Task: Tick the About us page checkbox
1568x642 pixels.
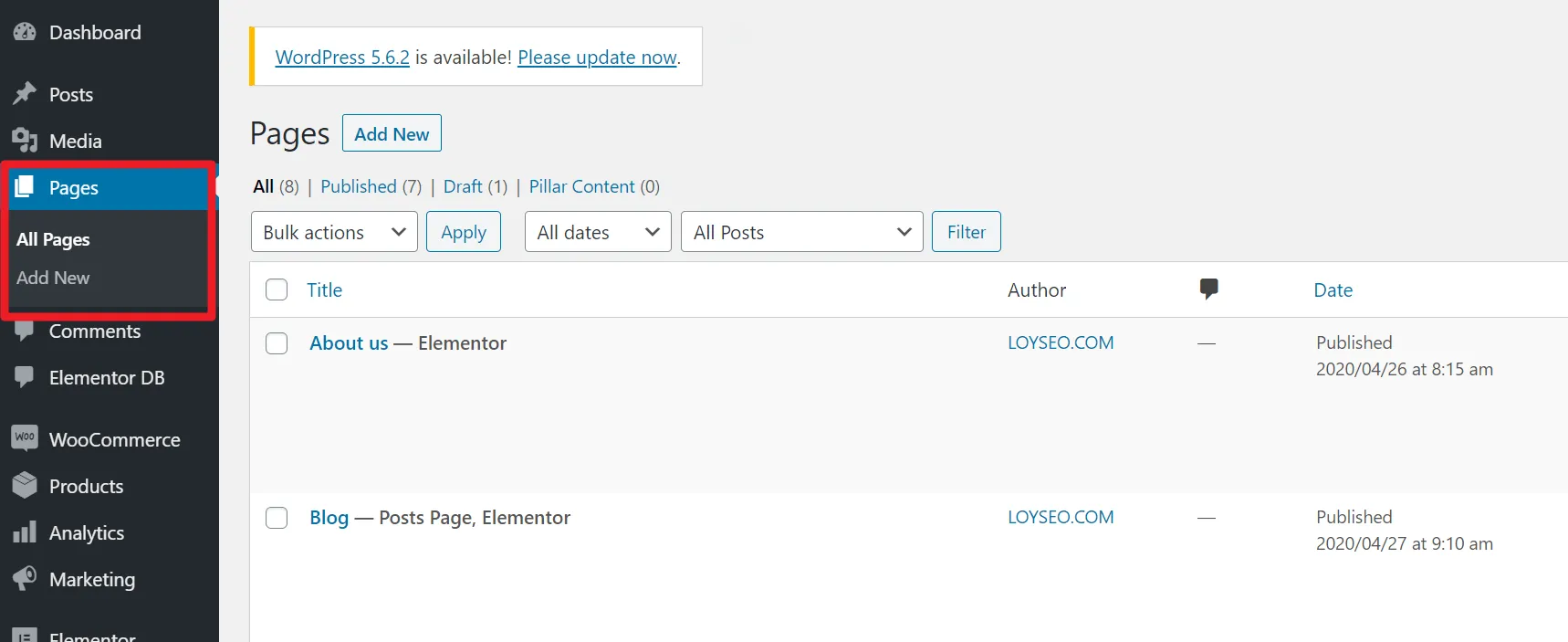Action: [x=277, y=343]
